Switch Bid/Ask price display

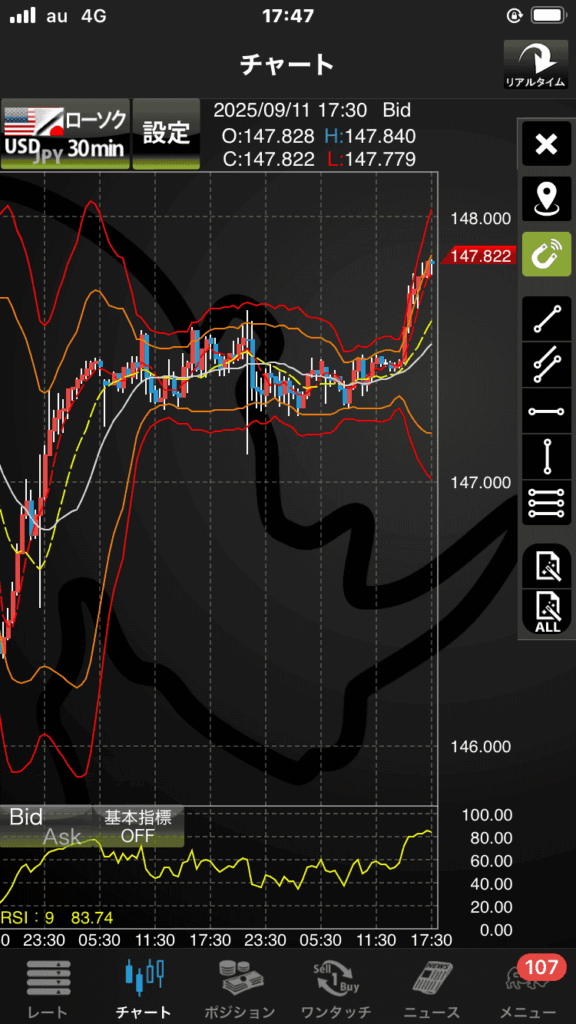point(45,826)
